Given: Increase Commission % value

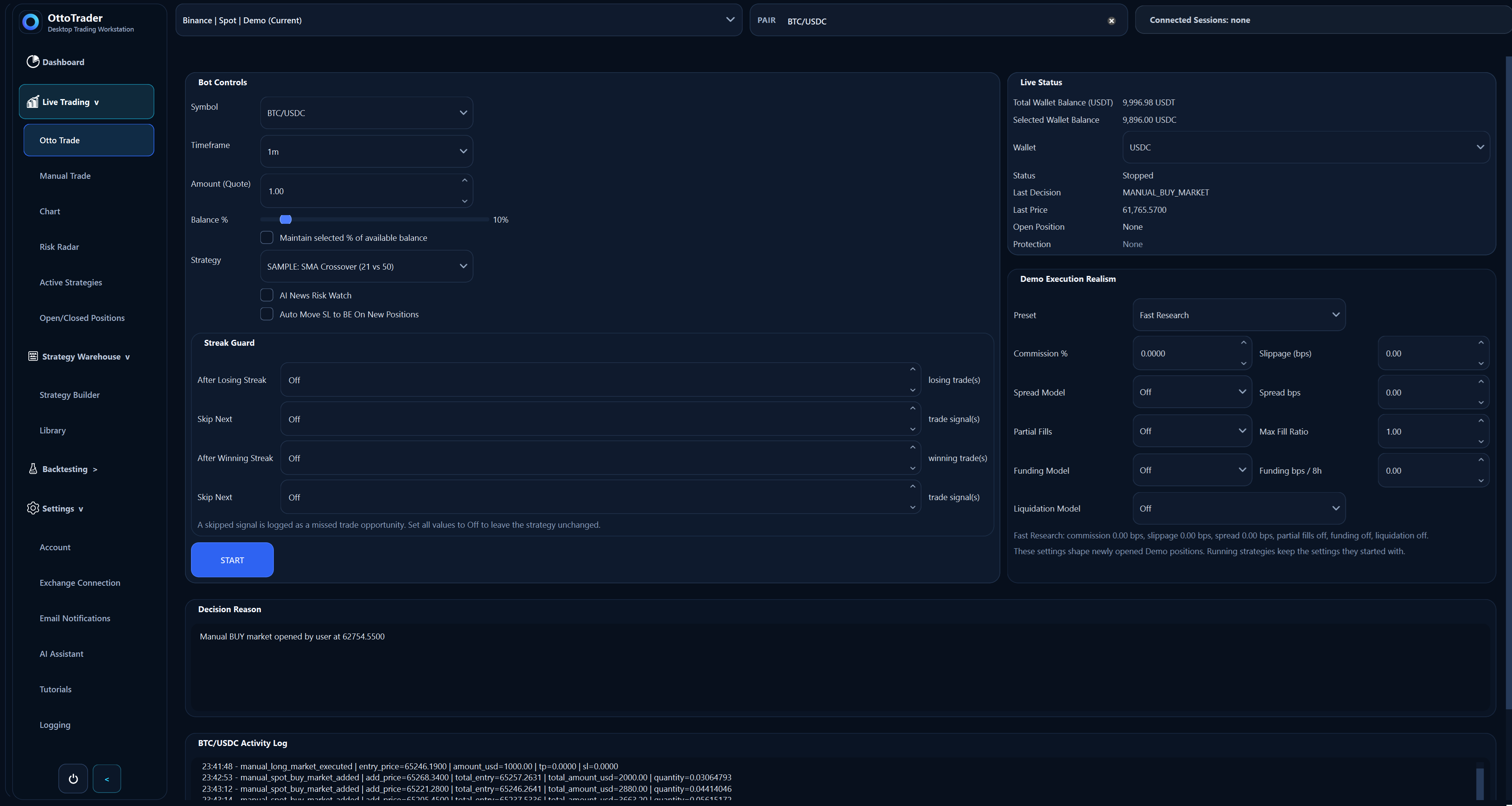Looking at the screenshot, I should pyautogui.click(x=1243, y=343).
